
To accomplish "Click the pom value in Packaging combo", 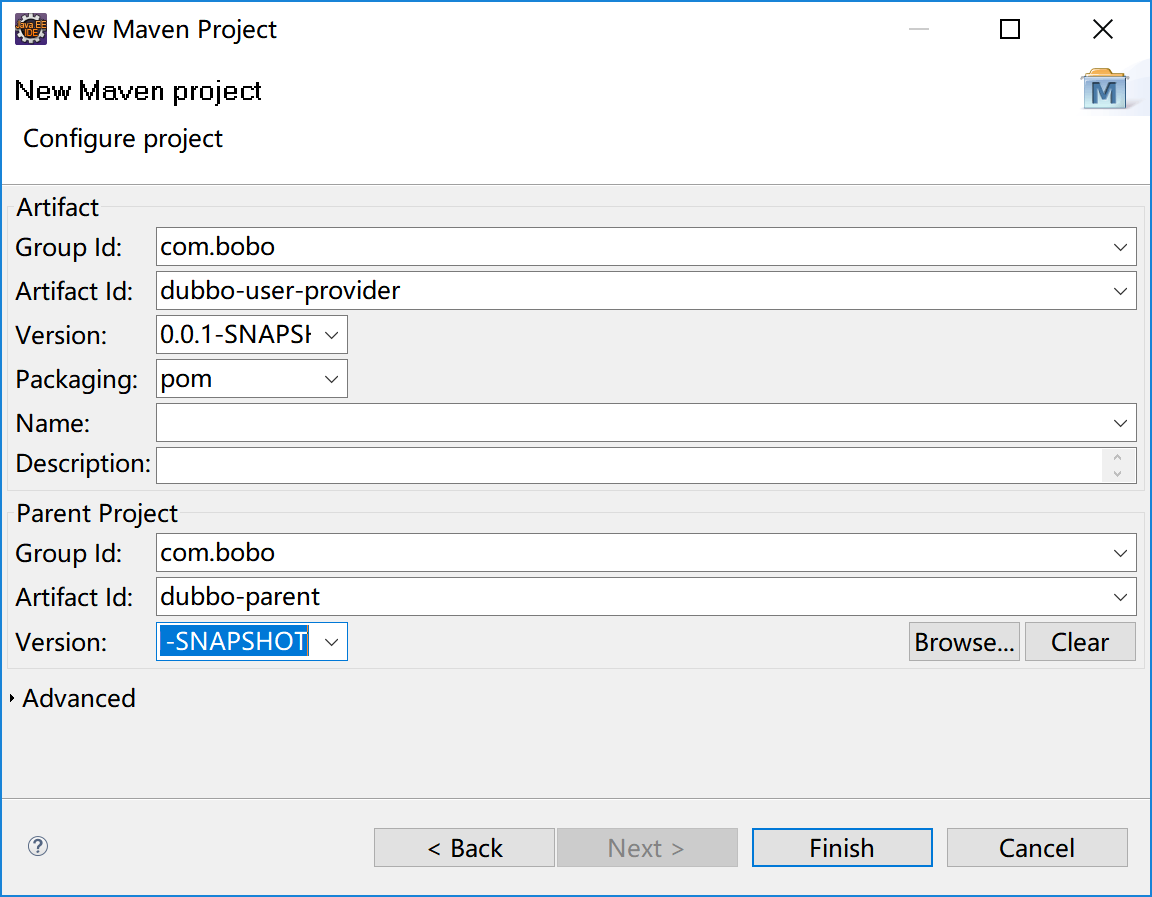I will [187, 380].
